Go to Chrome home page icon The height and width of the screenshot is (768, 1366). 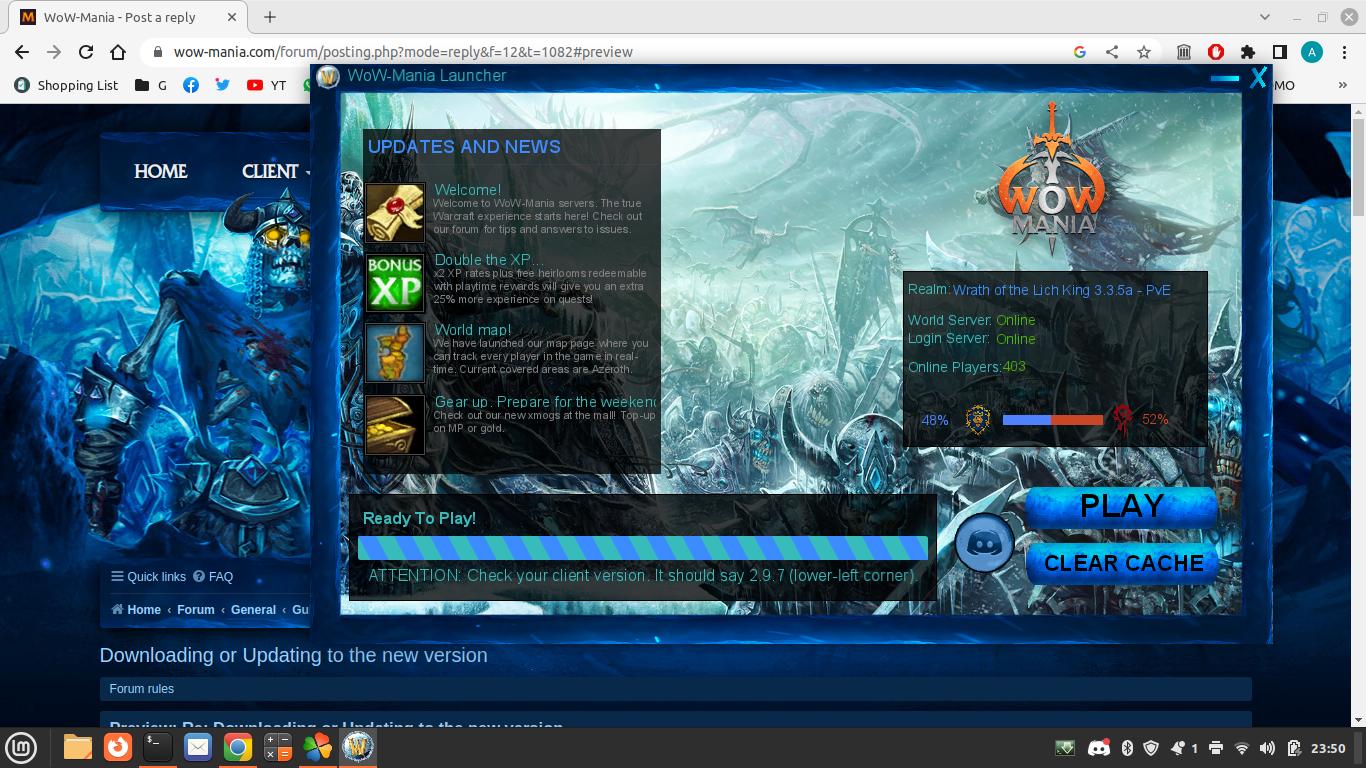pyautogui.click(x=118, y=52)
